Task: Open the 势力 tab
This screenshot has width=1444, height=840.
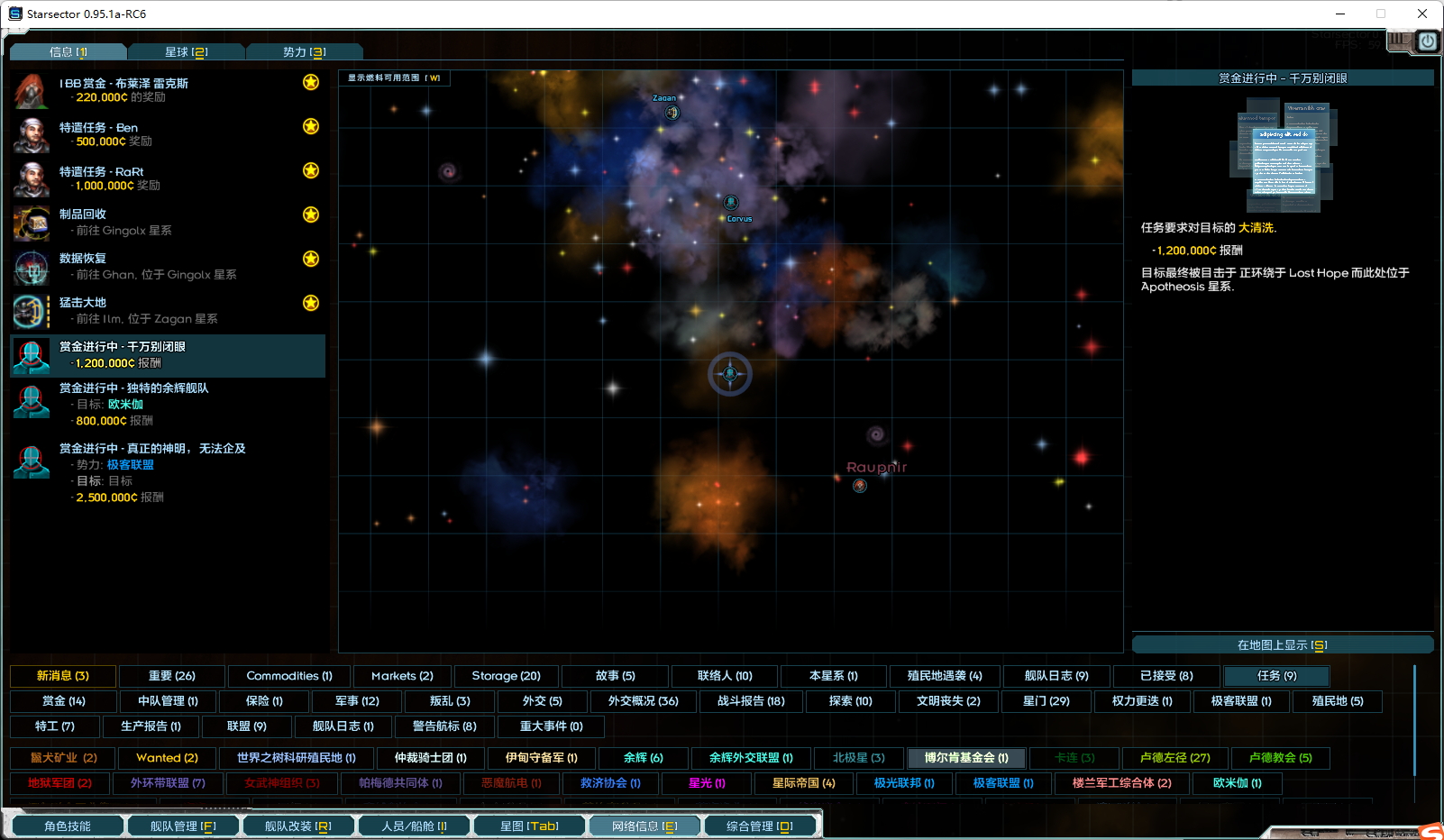Action: (305, 52)
